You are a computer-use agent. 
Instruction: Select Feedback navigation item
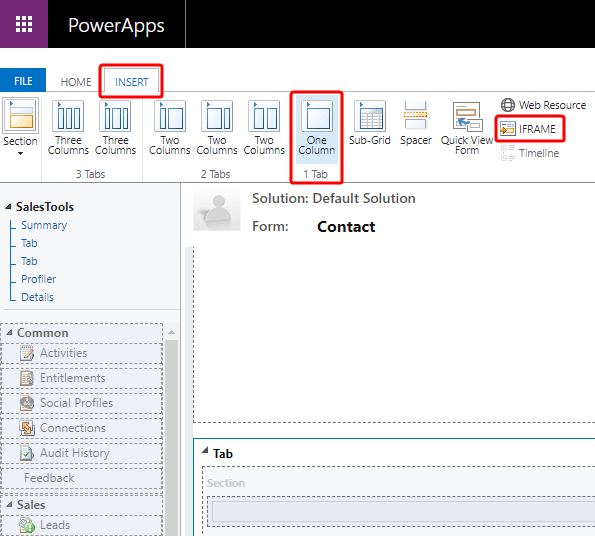point(82,478)
